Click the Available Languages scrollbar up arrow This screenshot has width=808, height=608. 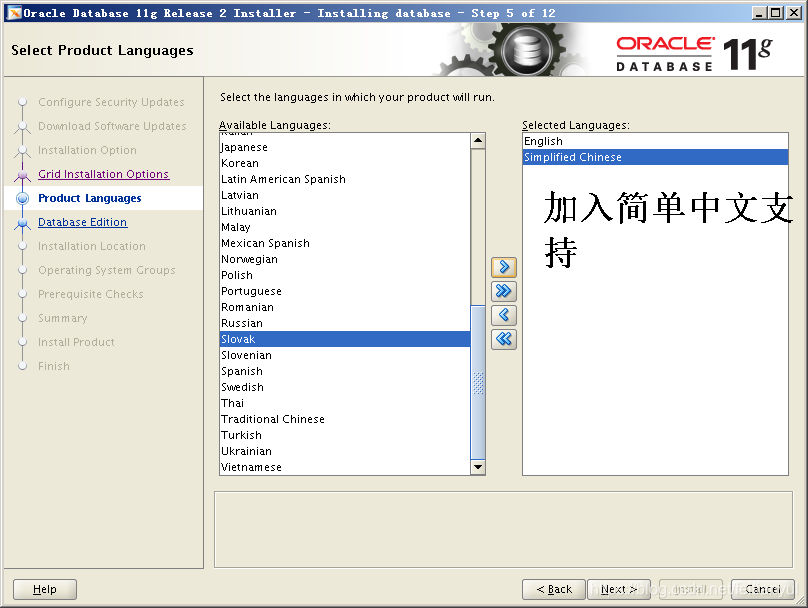click(478, 141)
